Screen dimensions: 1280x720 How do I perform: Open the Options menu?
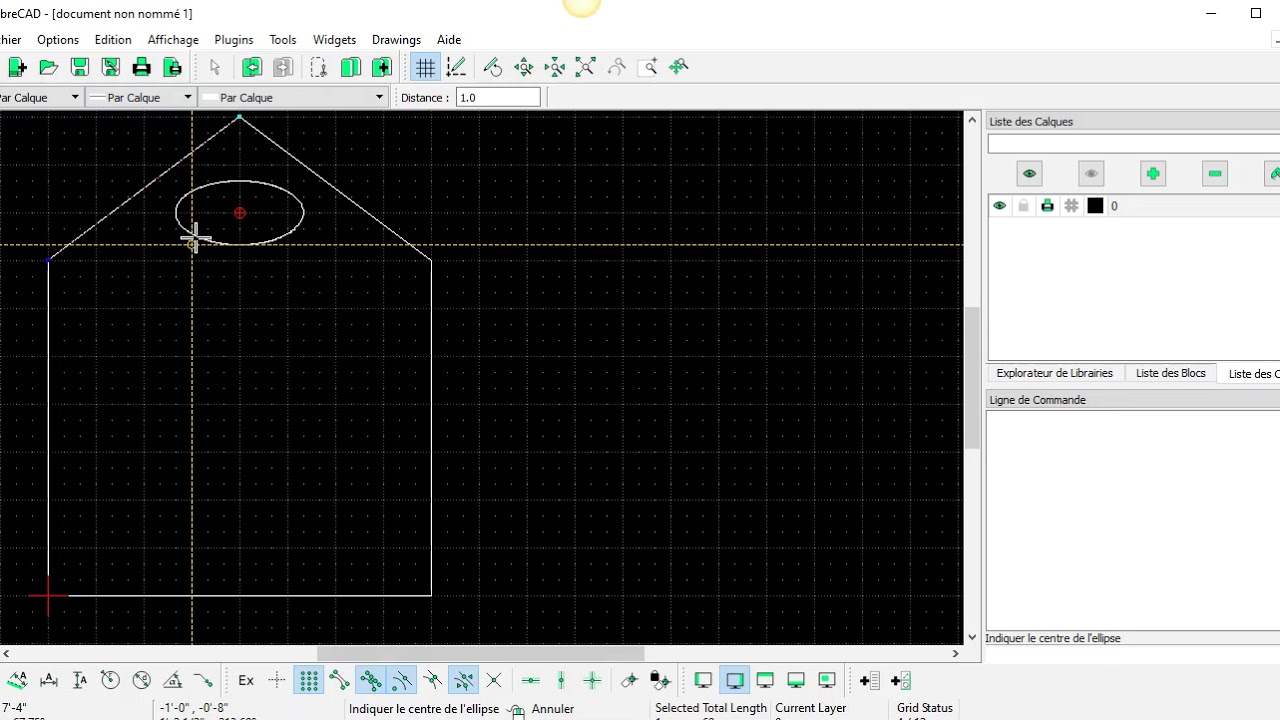pos(58,39)
